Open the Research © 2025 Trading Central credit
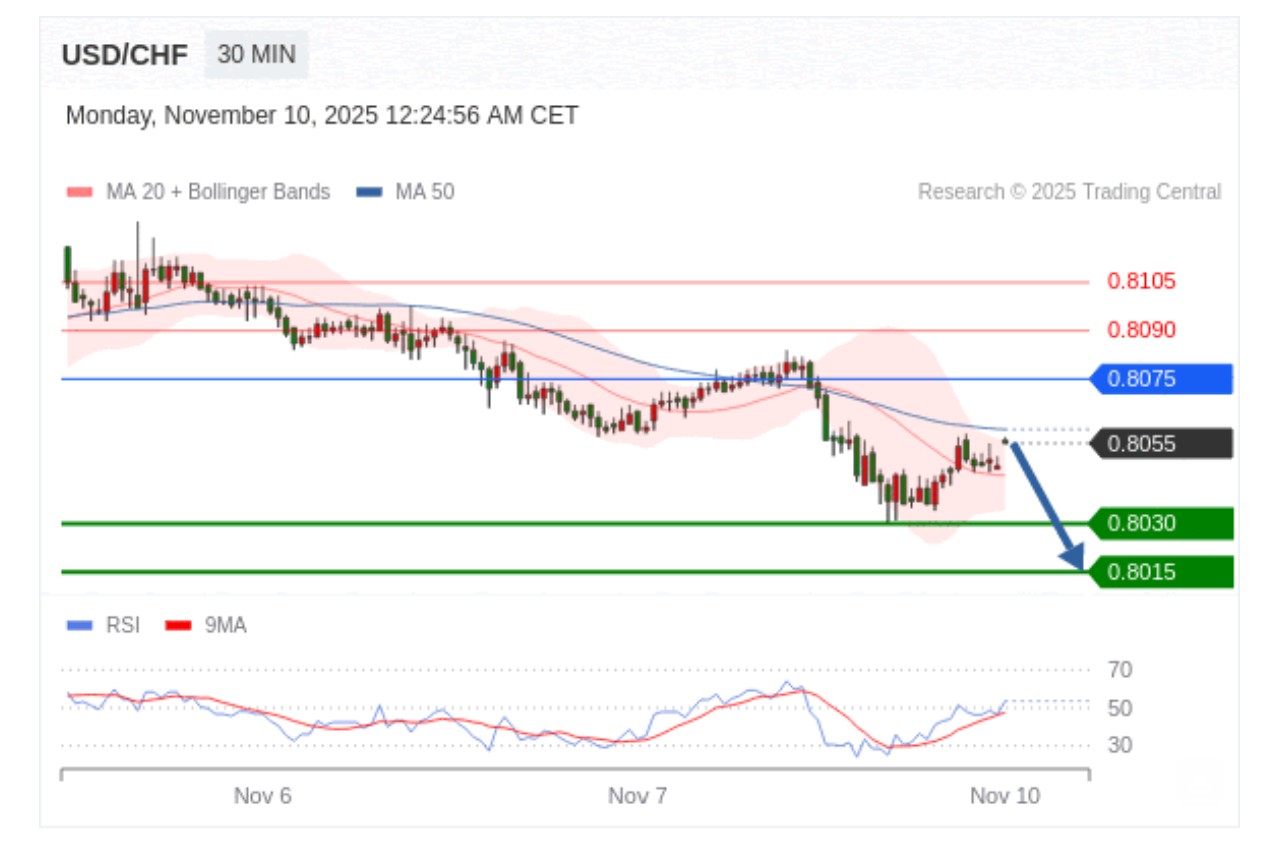The width and height of the screenshot is (1280, 862). coord(1069,192)
